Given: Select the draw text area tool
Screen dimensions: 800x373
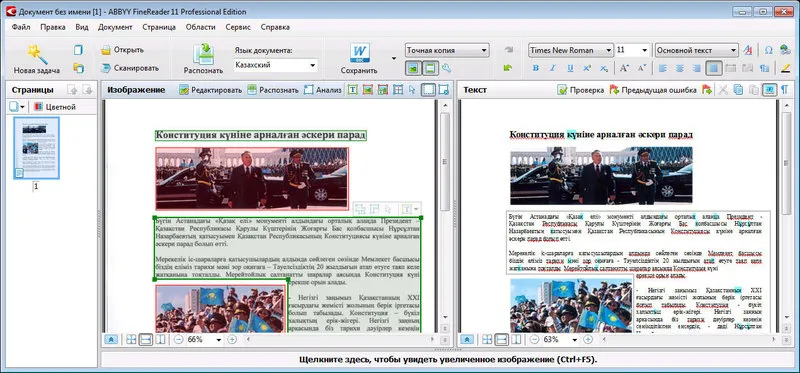Looking at the screenshot, I should tap(352, 90).
